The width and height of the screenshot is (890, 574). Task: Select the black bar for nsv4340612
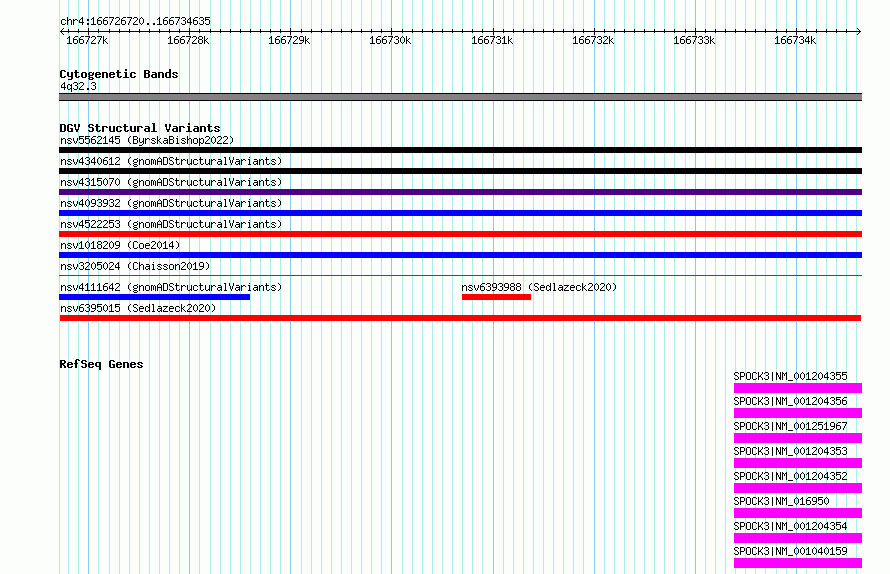pos(460,171)
